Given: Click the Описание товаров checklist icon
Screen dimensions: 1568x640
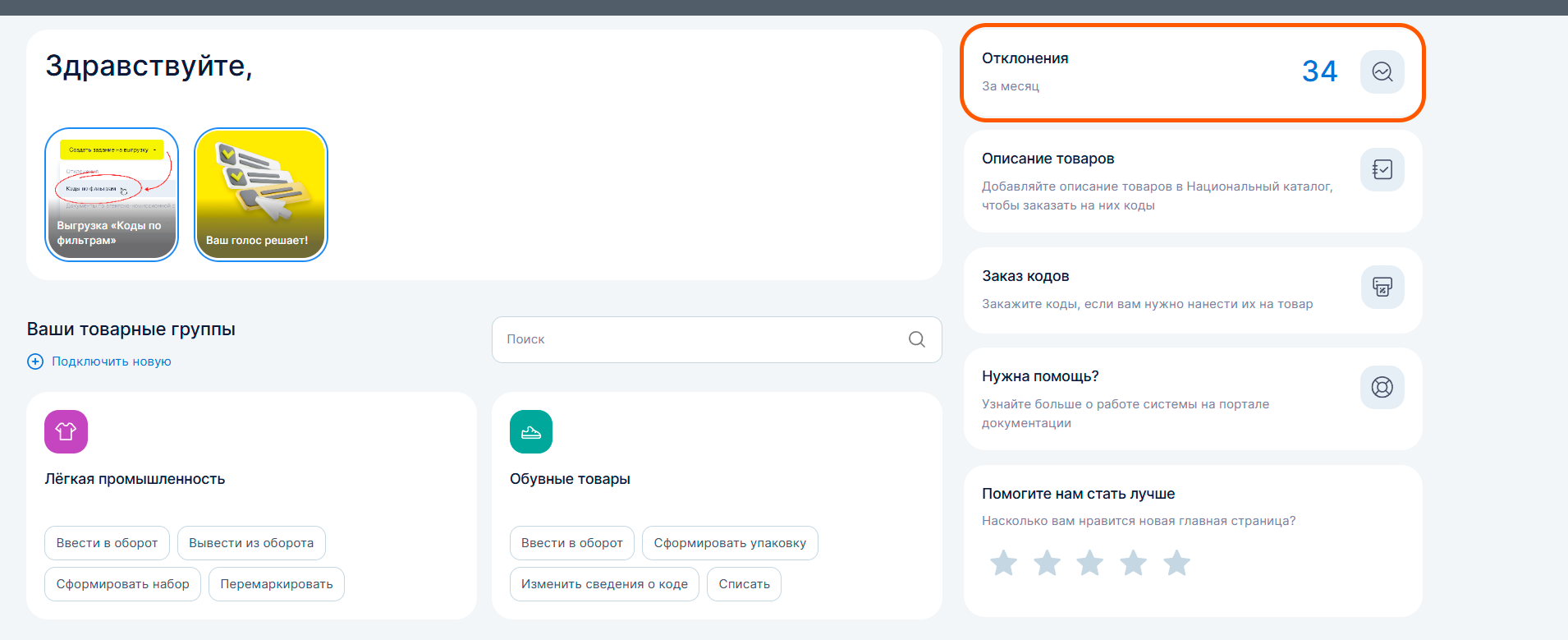Looking at the screenshot, I should point(1382,169).
